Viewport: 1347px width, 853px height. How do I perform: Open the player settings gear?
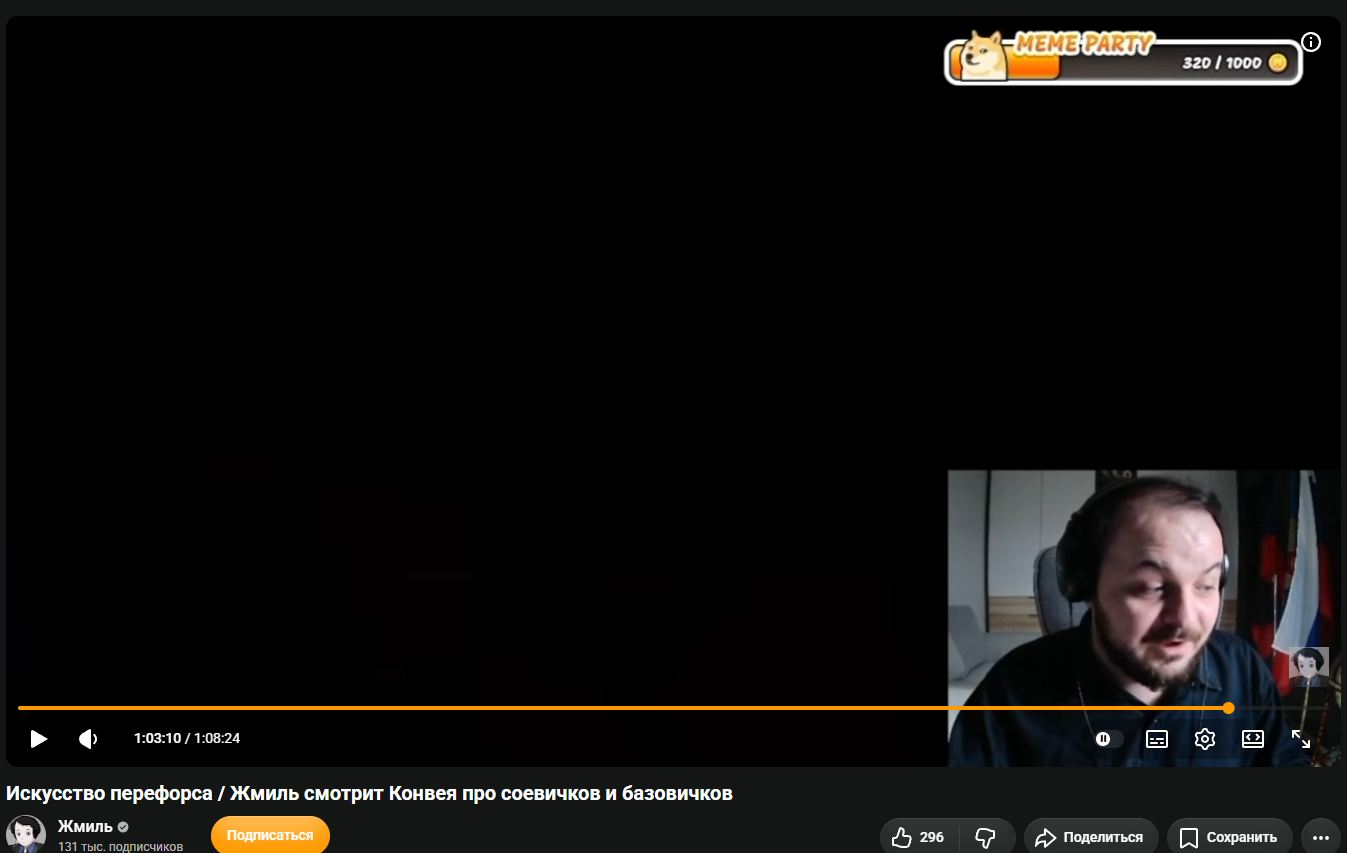(x=1205, y=739)
